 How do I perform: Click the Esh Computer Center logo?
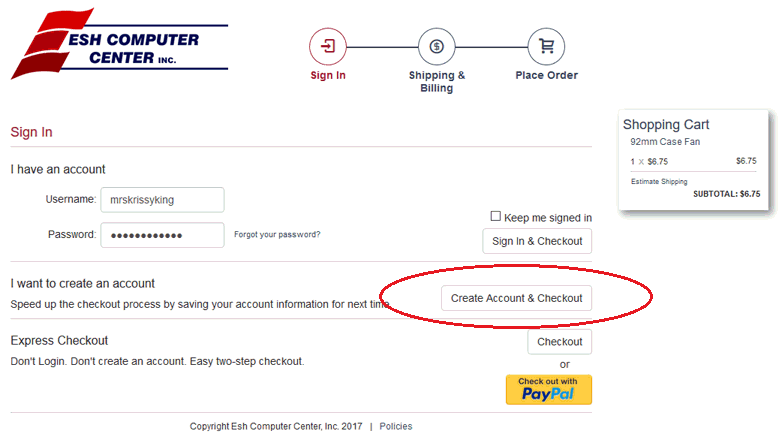click(x=120, y=45)
